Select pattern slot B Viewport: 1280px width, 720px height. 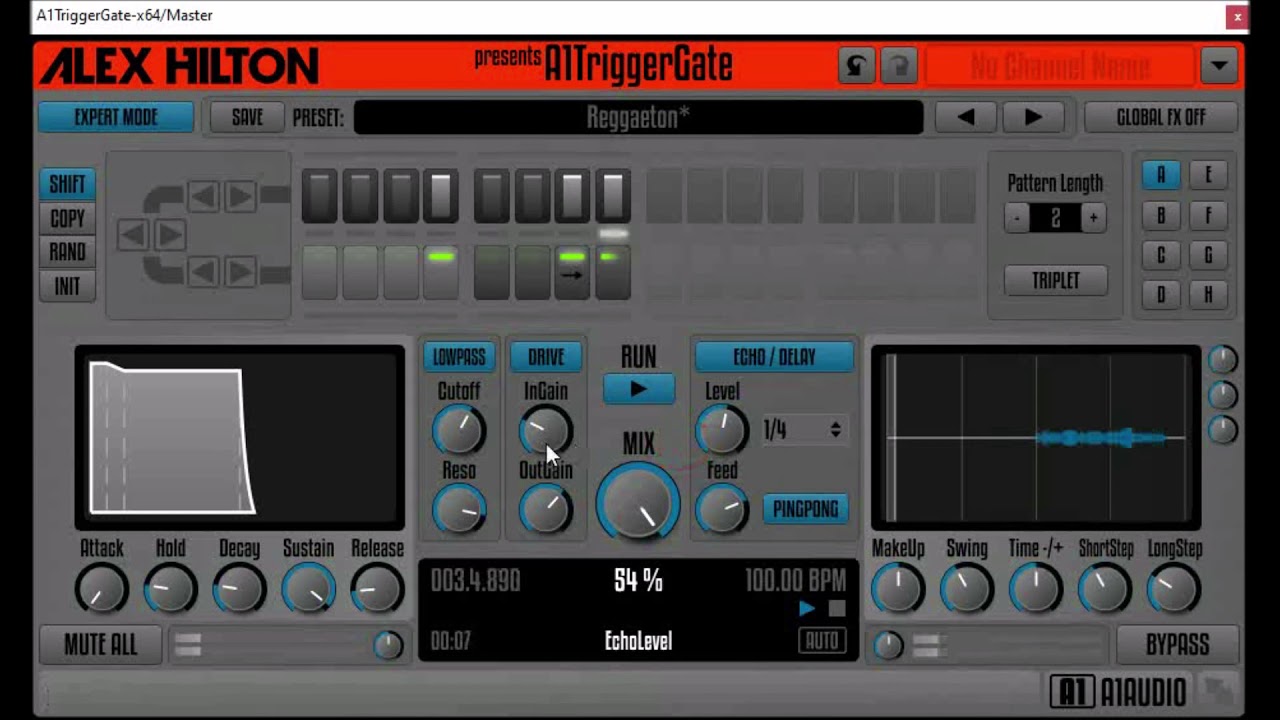(x=1161, y=215)
